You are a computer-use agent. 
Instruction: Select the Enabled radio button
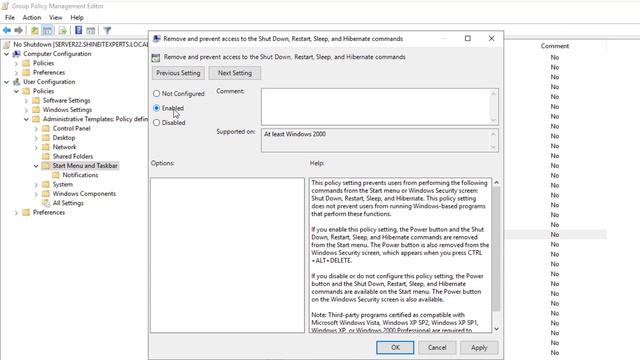click(x=156, y=108)
